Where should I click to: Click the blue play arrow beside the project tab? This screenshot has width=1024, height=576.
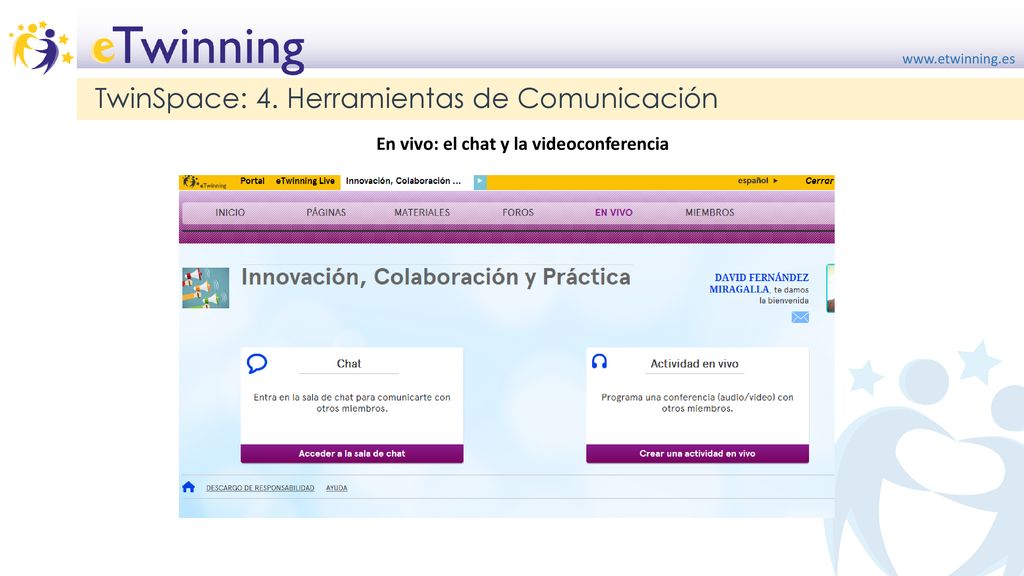tap(480, 182)
